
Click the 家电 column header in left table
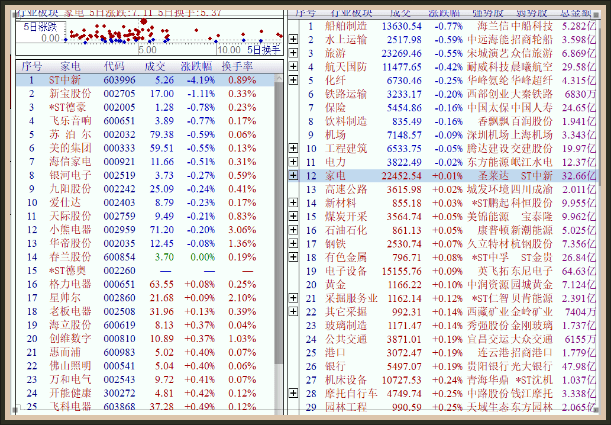pos(70,67)
